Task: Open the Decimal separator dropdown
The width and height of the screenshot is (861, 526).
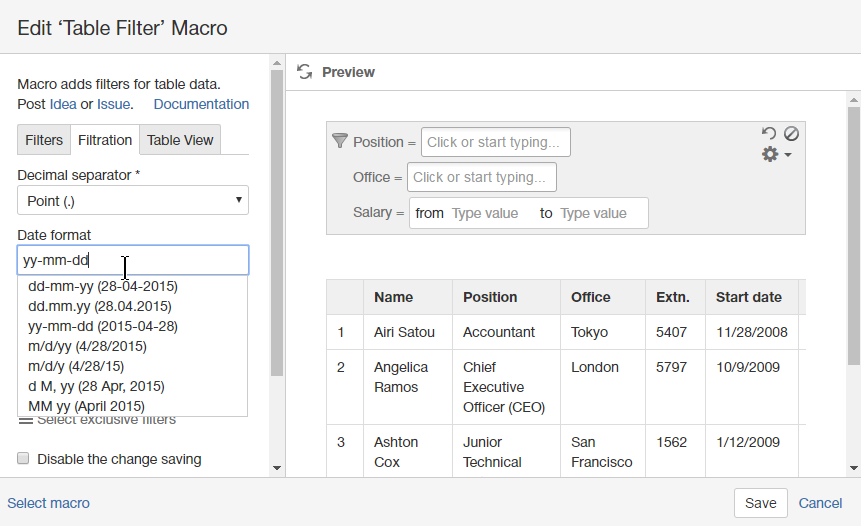Action: coord(133,200)
